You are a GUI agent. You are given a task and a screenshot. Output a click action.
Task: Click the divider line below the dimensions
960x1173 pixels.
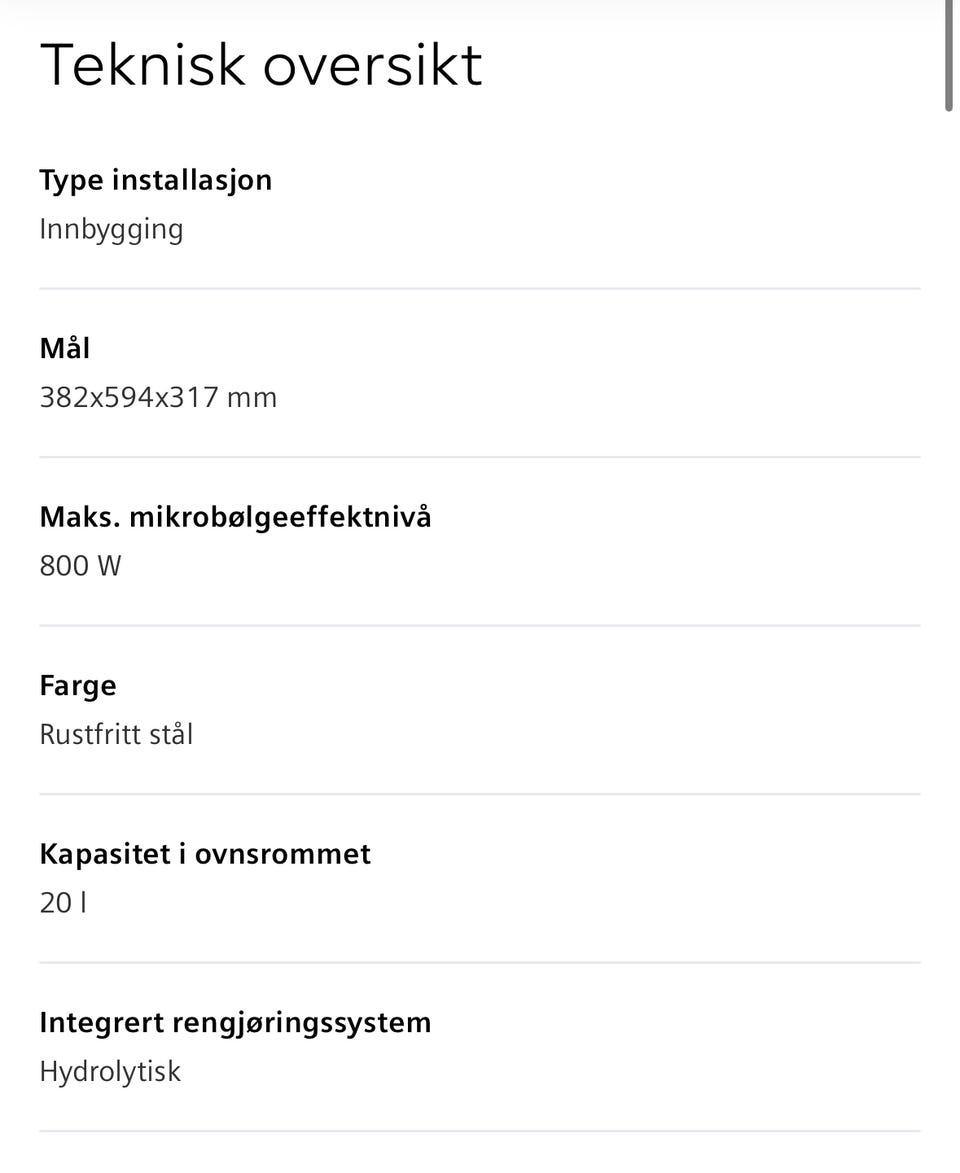click(x=480, y=456)
